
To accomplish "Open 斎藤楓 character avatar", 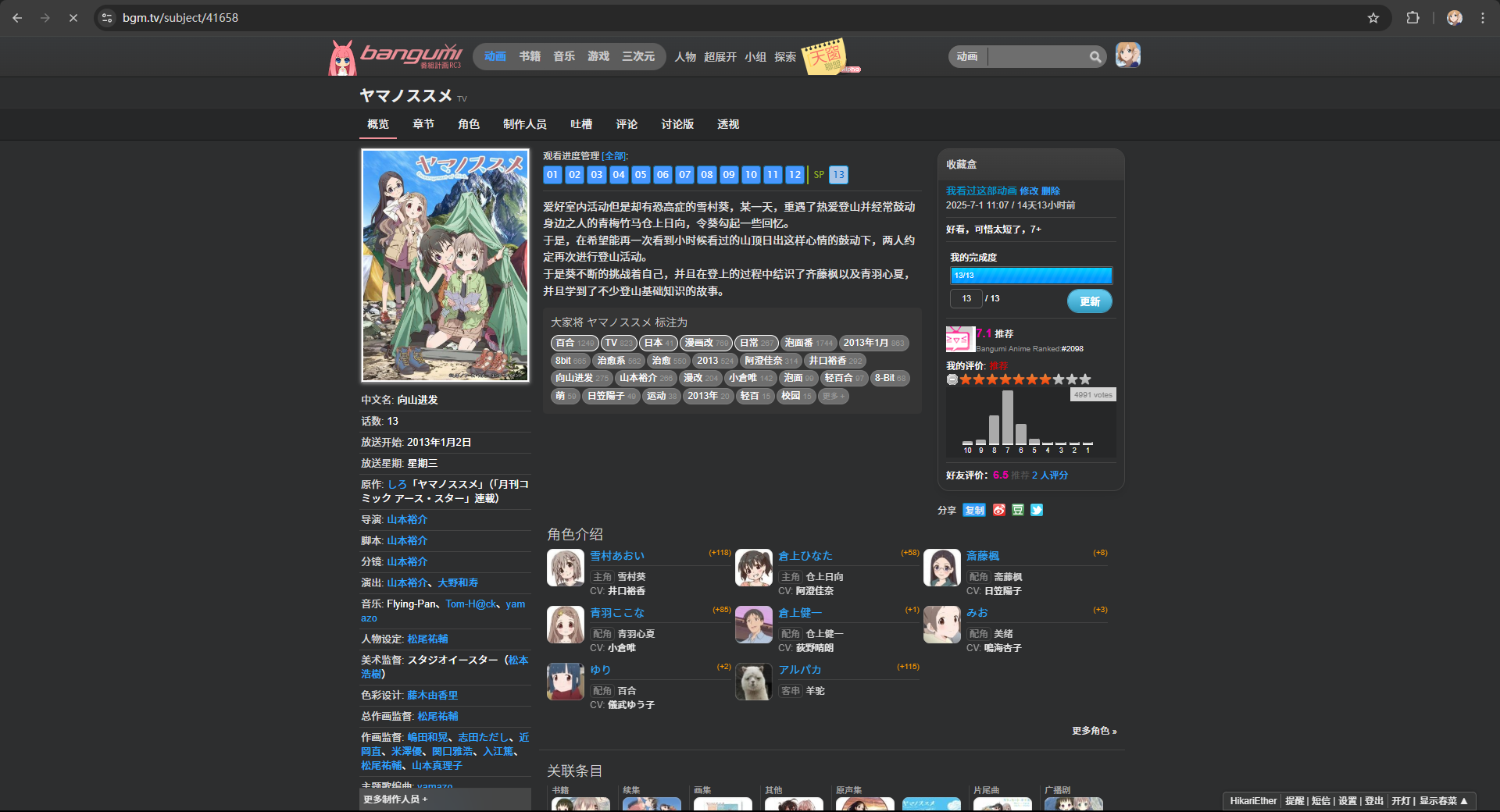I will pos(942,568).
